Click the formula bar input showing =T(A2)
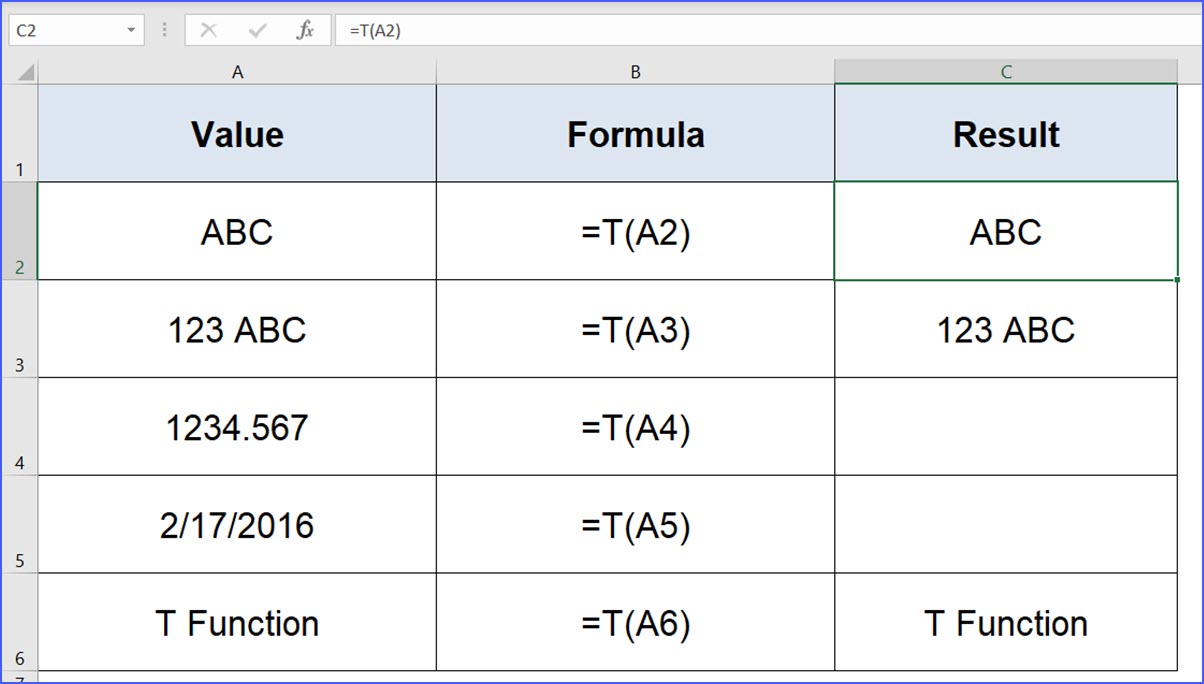This screenshot has height=684, width=1204. (760, 31)
